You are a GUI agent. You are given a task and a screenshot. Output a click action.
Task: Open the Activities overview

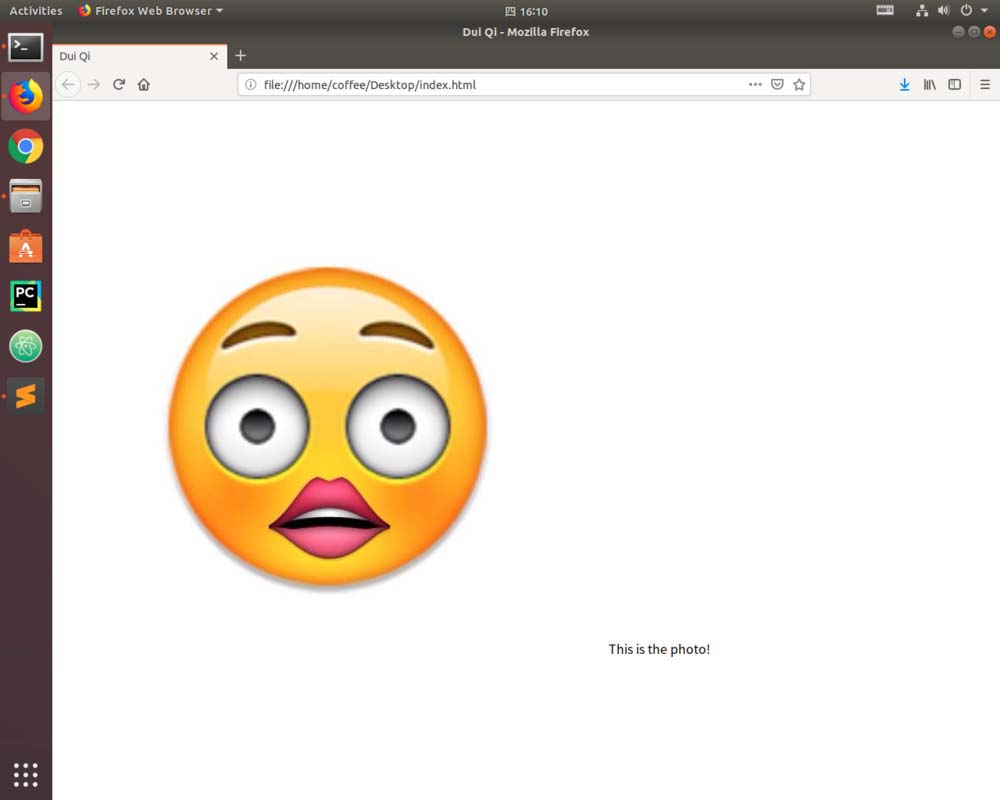click(36, 11)
